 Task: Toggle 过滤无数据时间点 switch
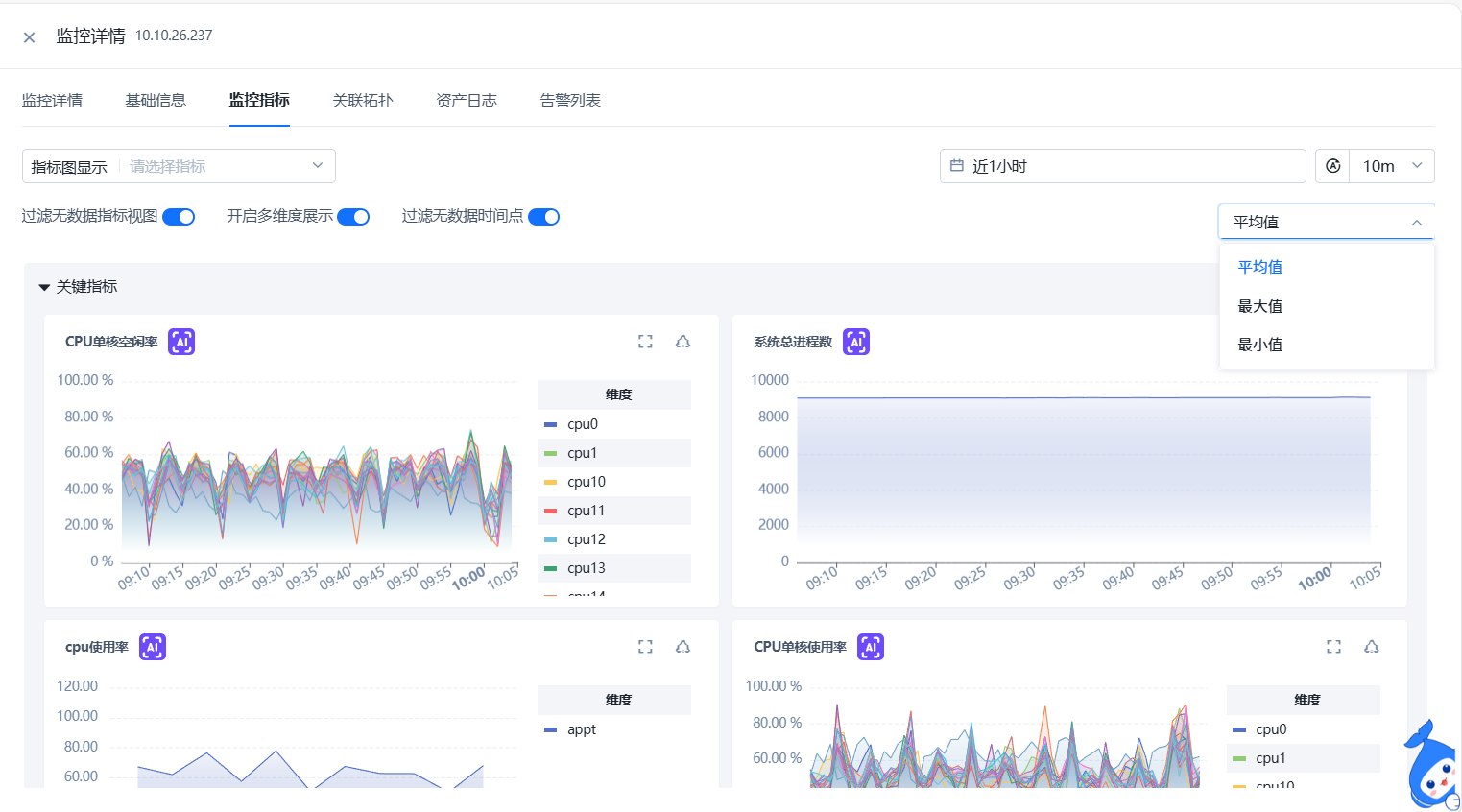543,217
